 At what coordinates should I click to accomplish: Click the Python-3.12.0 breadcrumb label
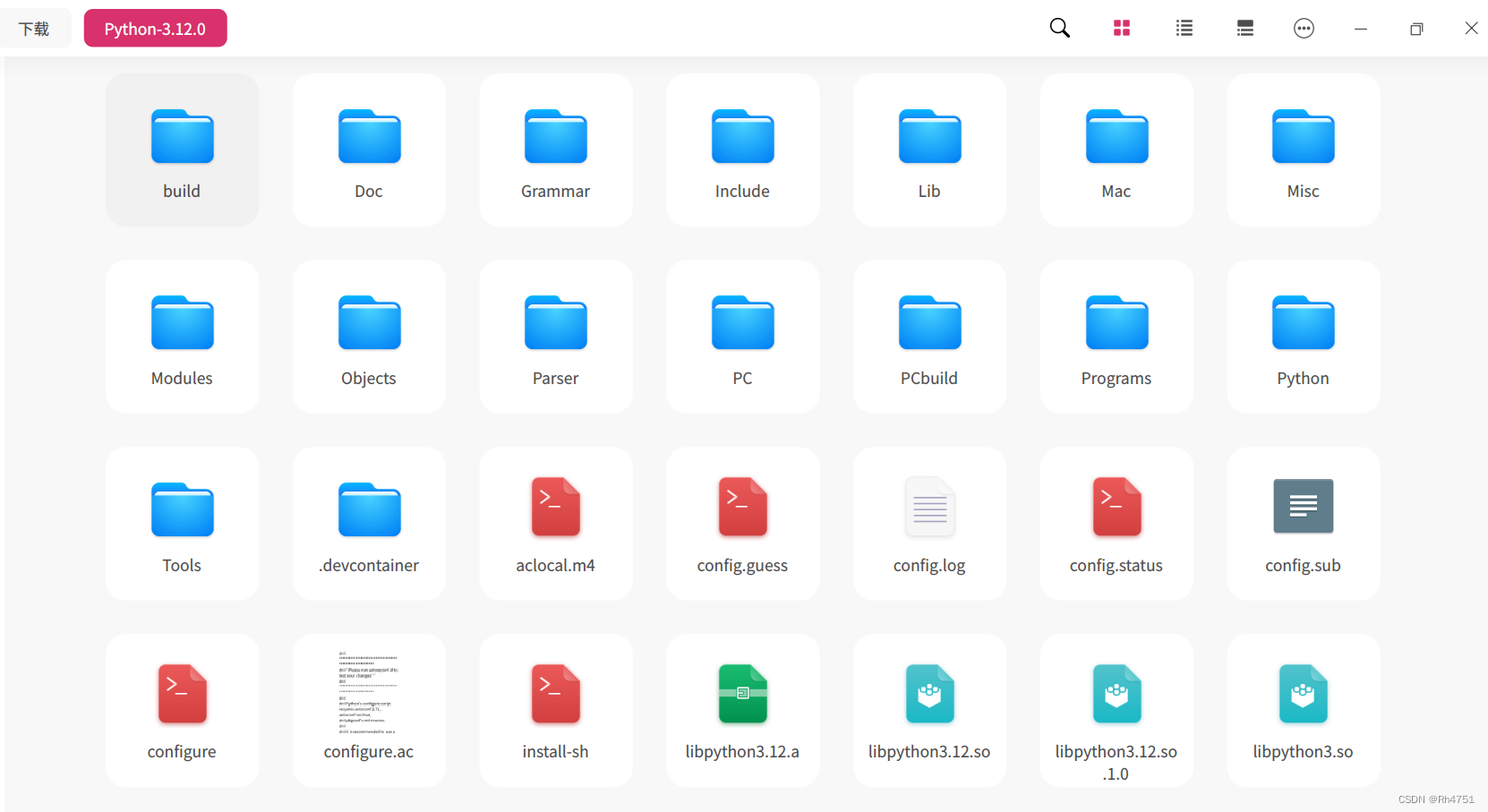coord(154,28)
